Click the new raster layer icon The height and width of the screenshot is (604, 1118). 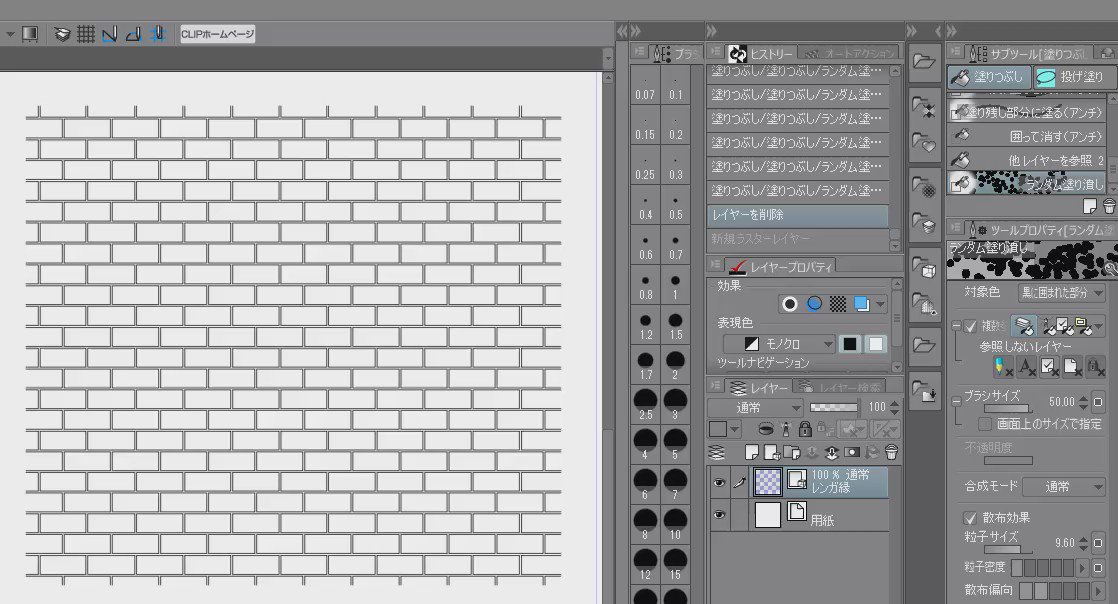pyautogui.click(x=752, y=452)
